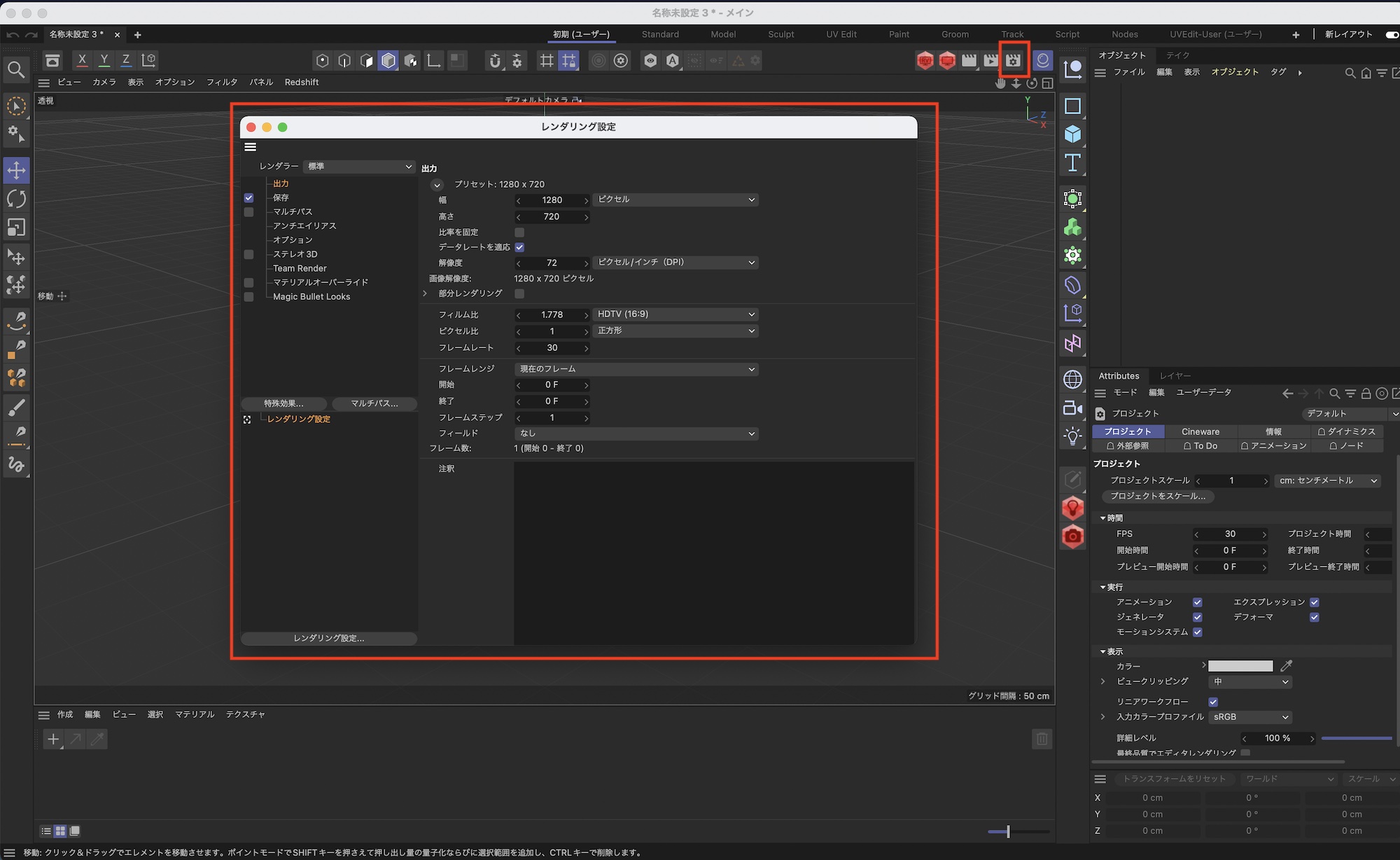The height and width of the screenshot is (860, 1400).
Task: Click the プロジェクトをスケール... button
Action: 1158,496
